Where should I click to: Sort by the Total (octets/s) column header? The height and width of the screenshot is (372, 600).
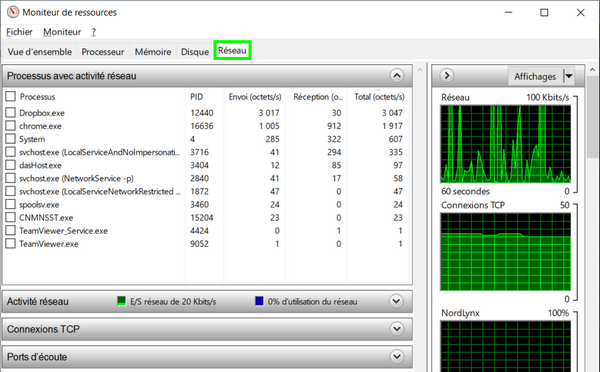[x=379, y=97]
